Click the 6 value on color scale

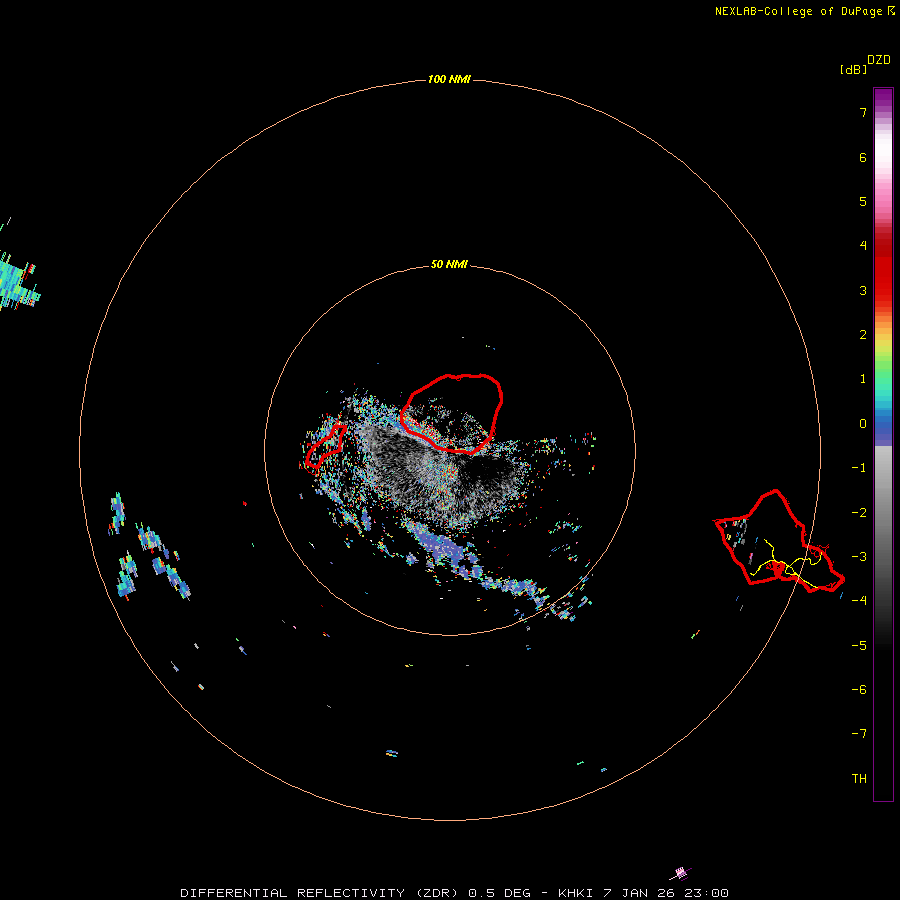pos(863,157)
